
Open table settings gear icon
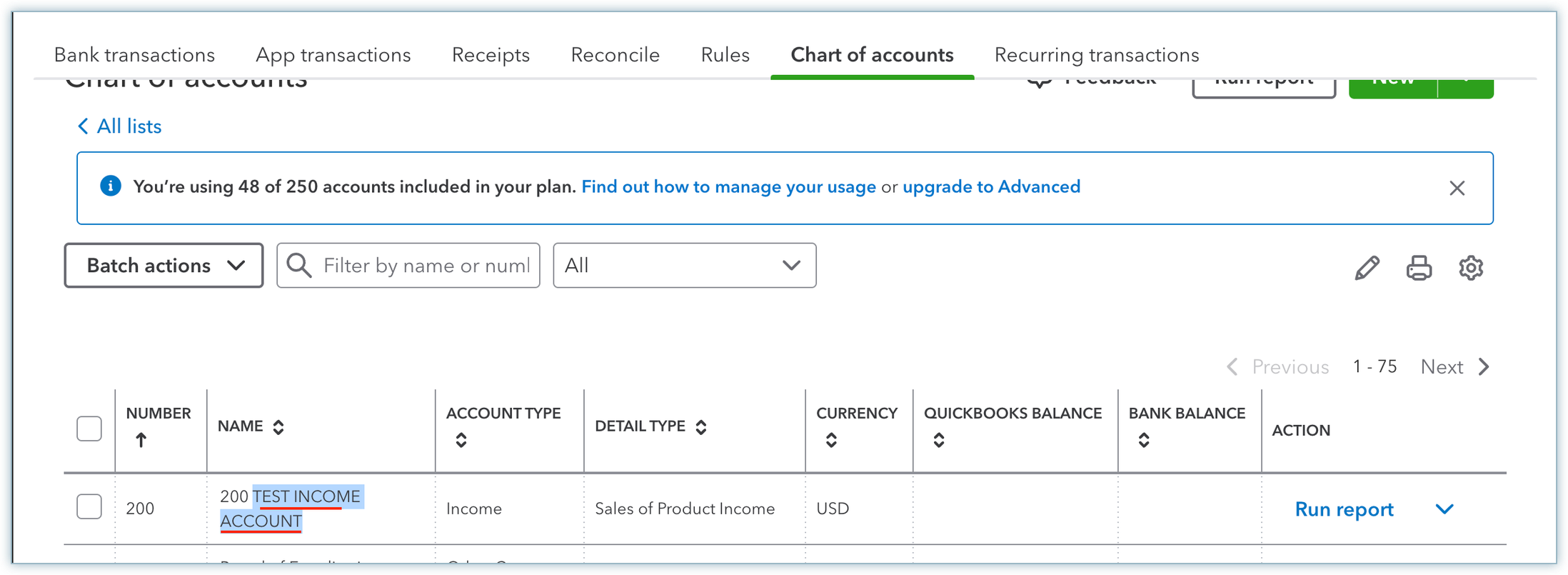click(x=1470, y=268)
